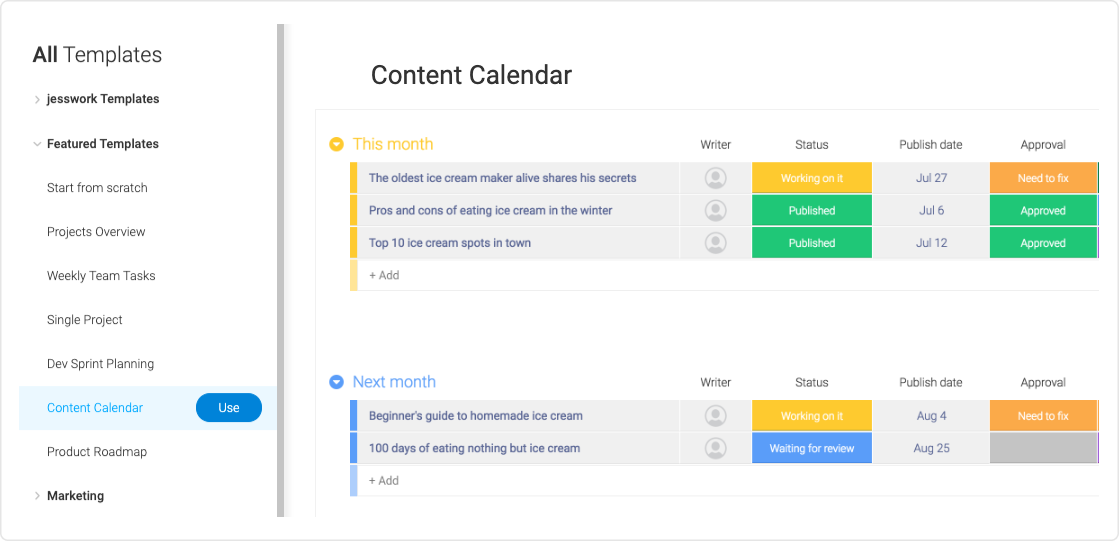1119x541 pixels.
Task: Open the Product Roadmap template
Action: coord(97,452)
